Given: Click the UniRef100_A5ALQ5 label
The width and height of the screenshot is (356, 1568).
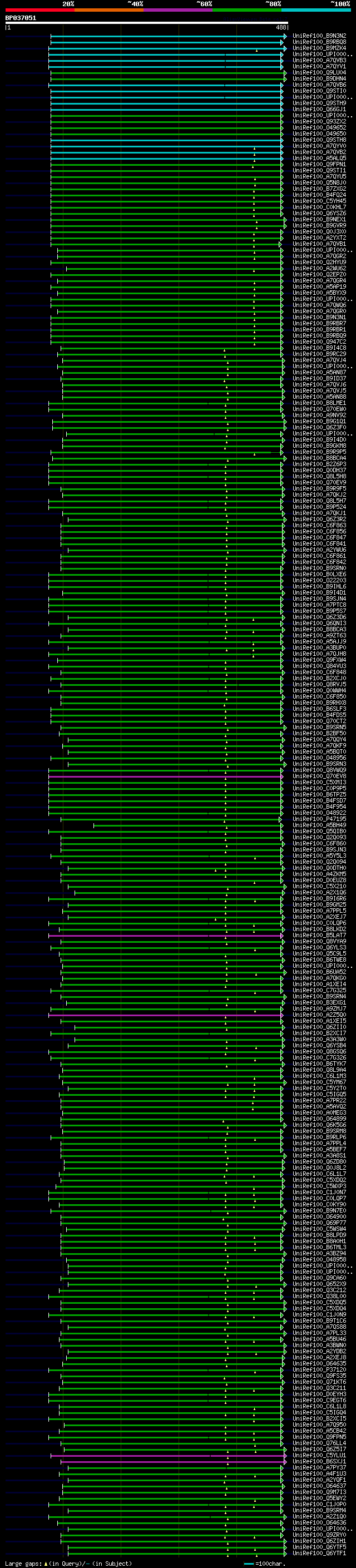Looking at the screenshot, I should coord(319,159).
